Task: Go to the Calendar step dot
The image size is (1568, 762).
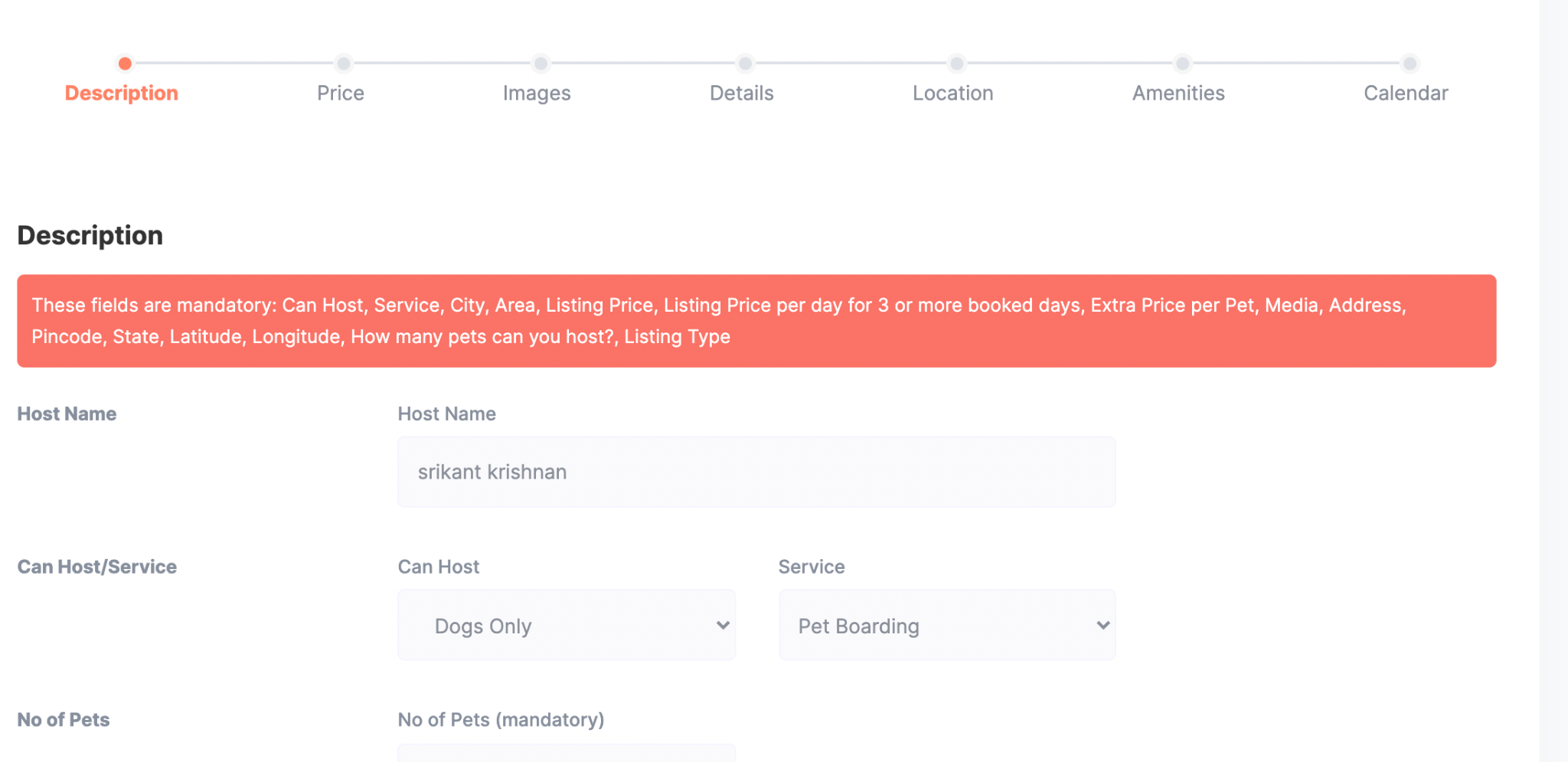Action: 1410,63
